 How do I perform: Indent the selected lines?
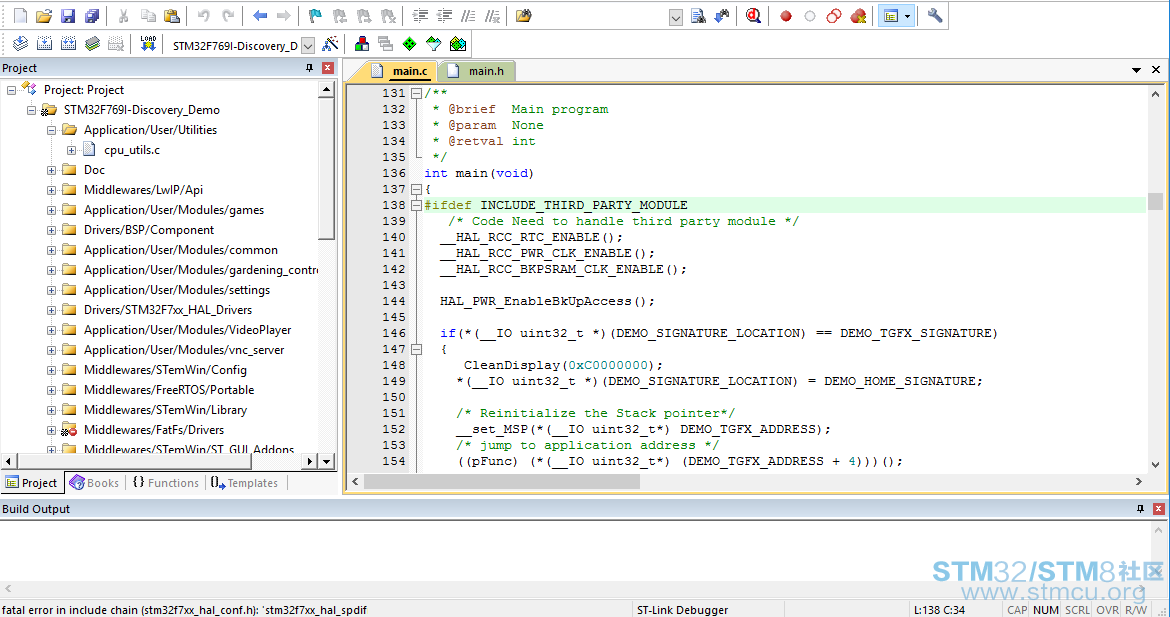coord(421,16)
